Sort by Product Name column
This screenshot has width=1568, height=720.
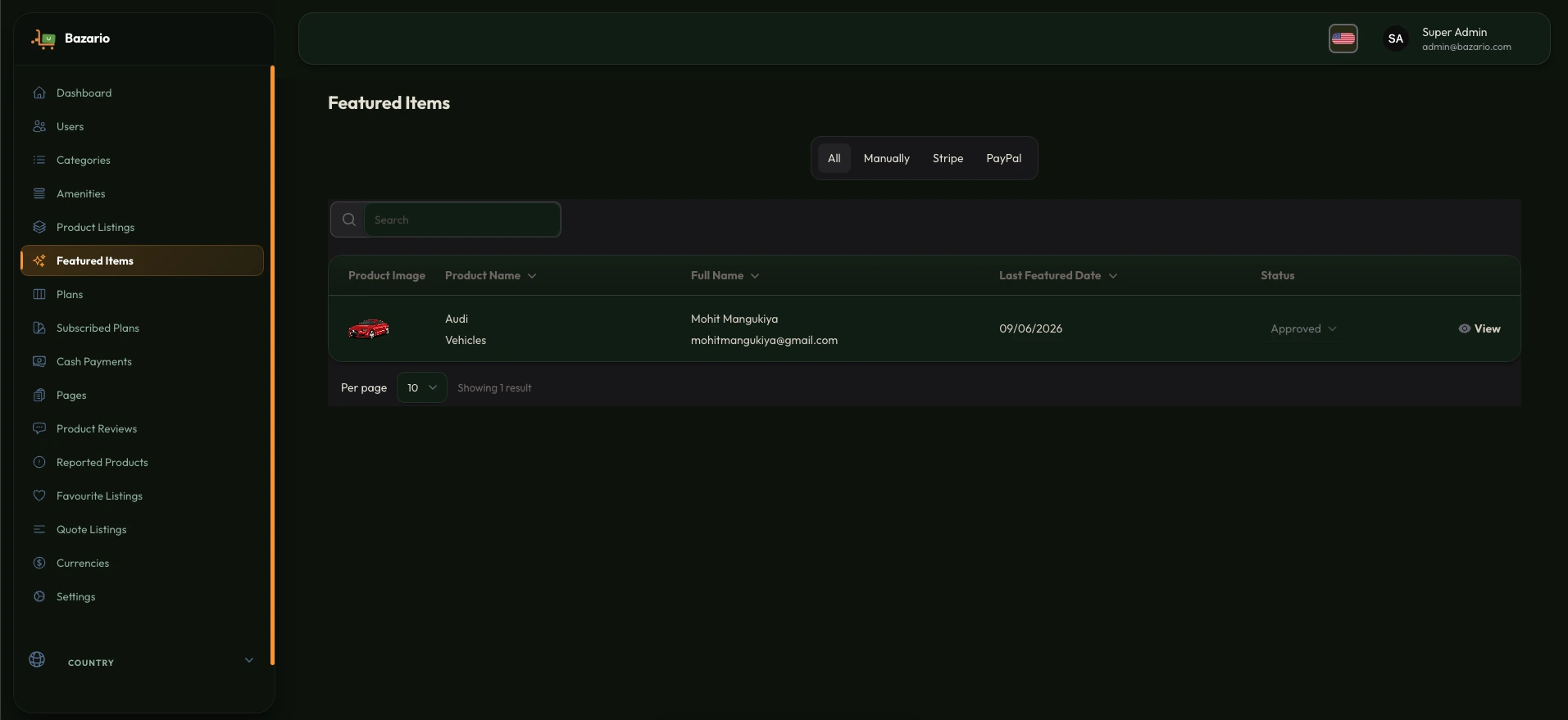(490, 275)
